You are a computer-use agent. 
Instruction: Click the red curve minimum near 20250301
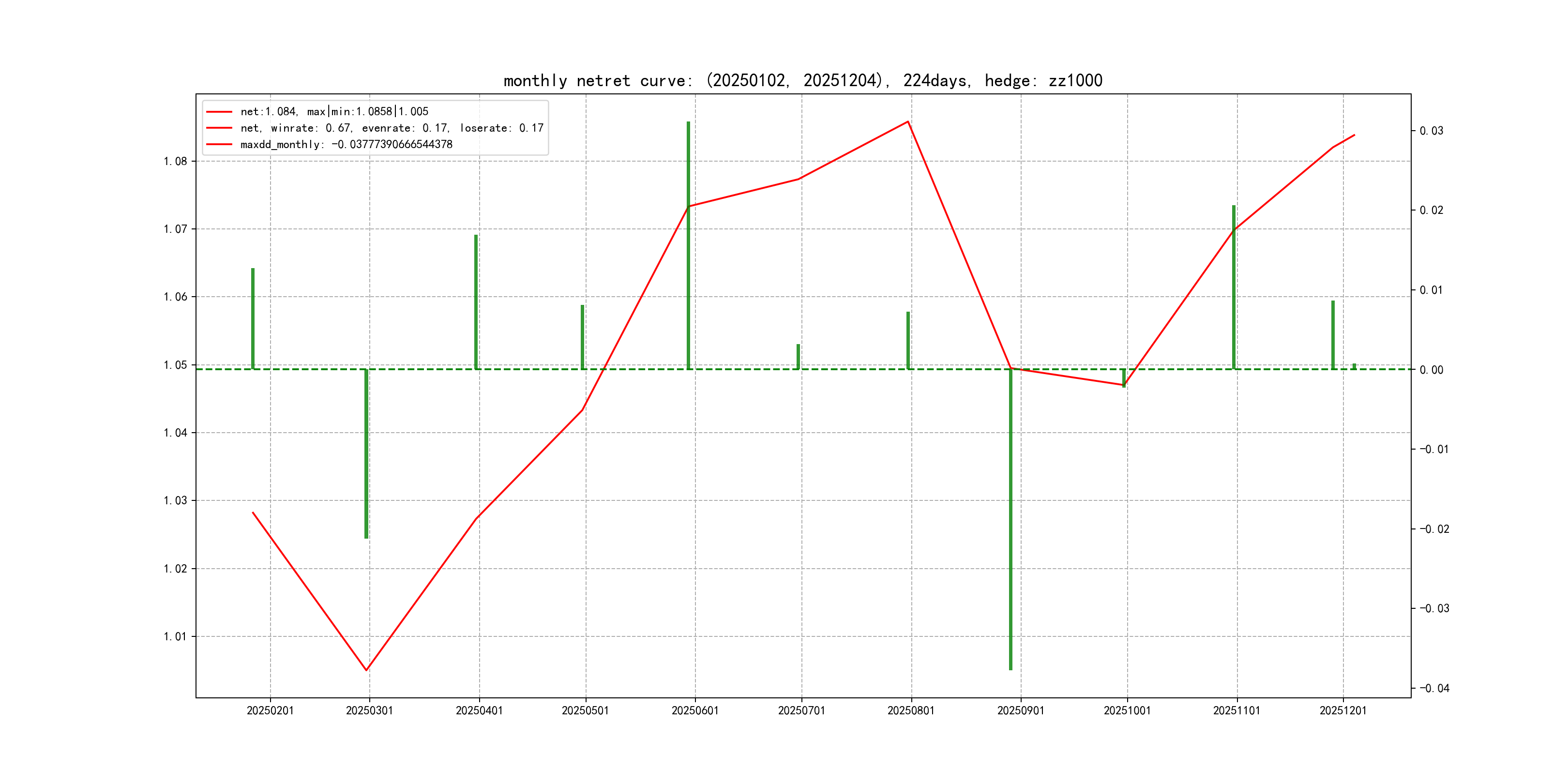point(366,670)
